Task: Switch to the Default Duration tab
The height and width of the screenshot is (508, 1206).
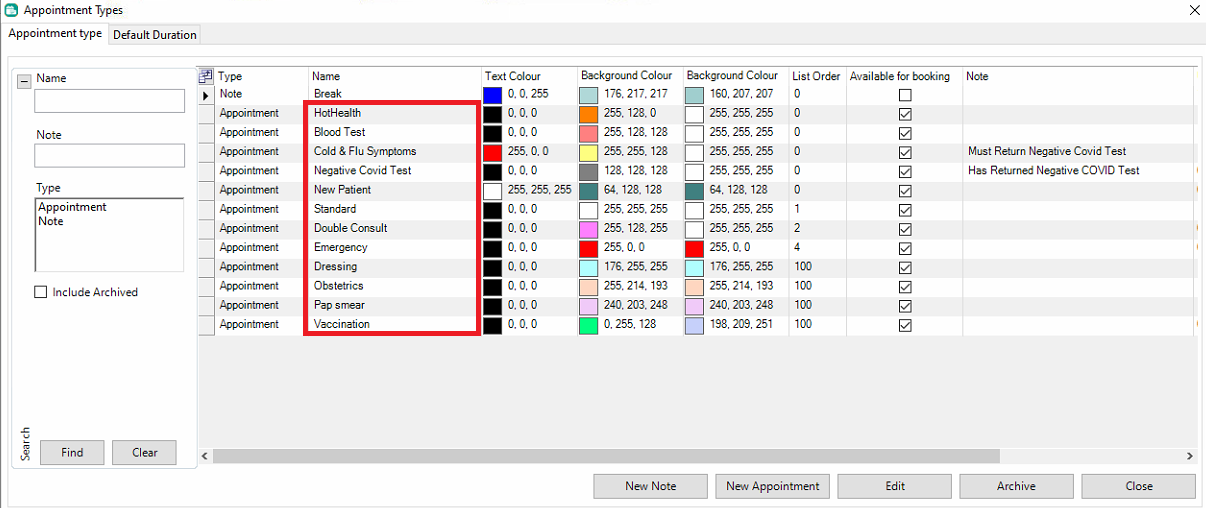Action: pos(154,35)
